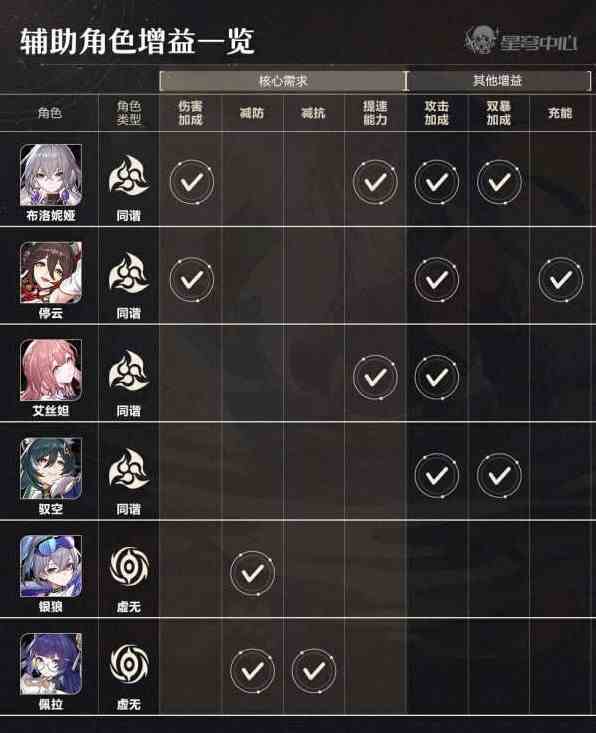Click the 布洛妮娅 character portrait

(x=51, y=175)
